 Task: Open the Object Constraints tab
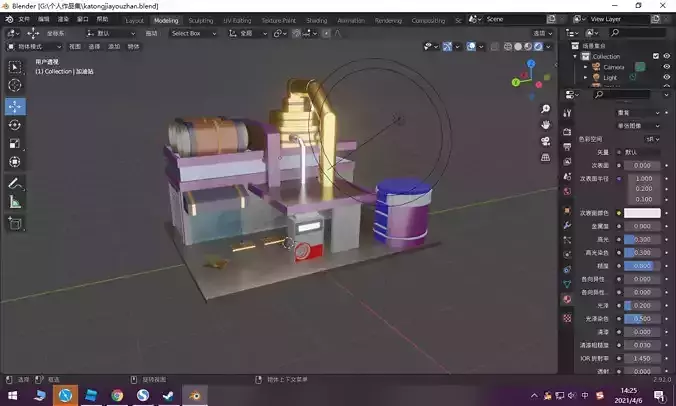[567, 269]
